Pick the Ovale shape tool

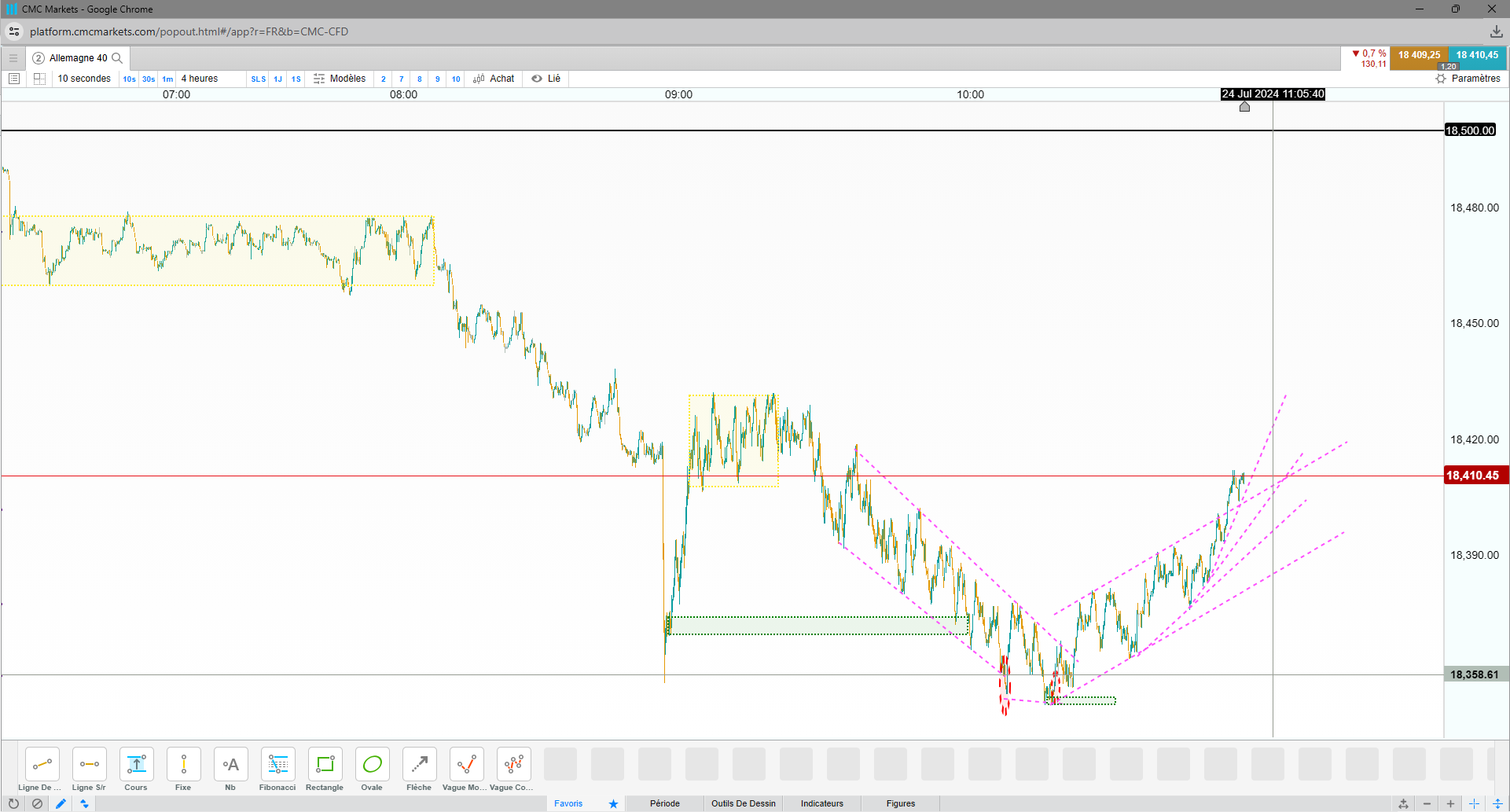click(x=372, y=765)
